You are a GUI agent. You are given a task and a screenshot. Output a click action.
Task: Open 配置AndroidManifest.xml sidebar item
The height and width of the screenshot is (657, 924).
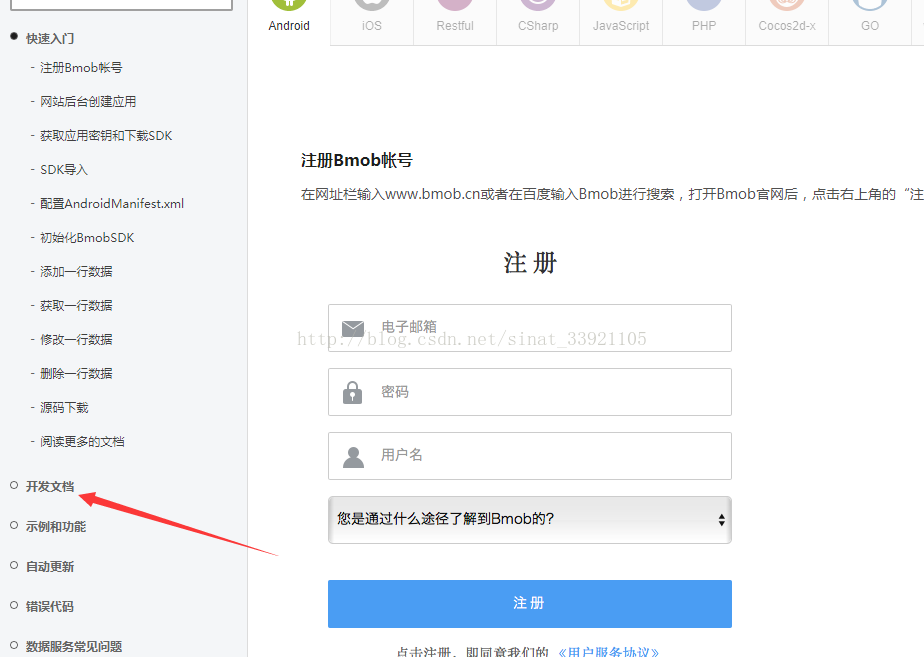coord(112,204)
